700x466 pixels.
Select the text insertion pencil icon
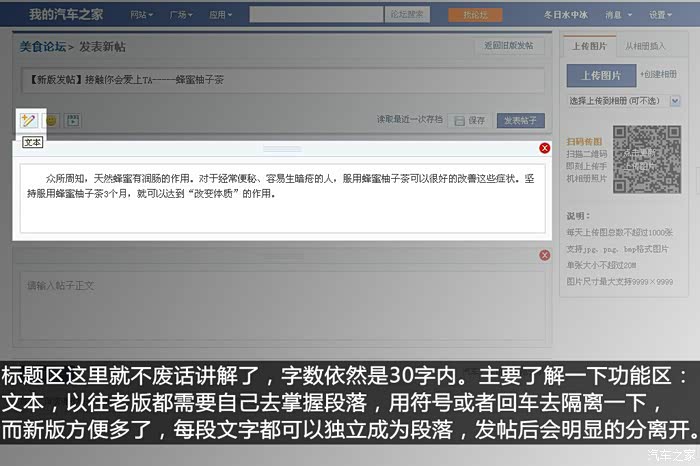tap(28, 120)
